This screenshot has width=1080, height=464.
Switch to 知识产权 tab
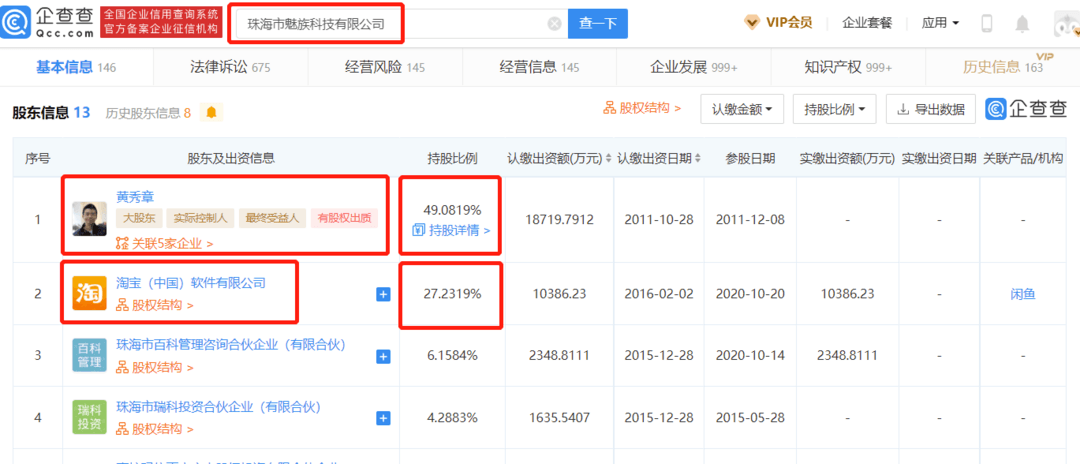pos(848,67)
